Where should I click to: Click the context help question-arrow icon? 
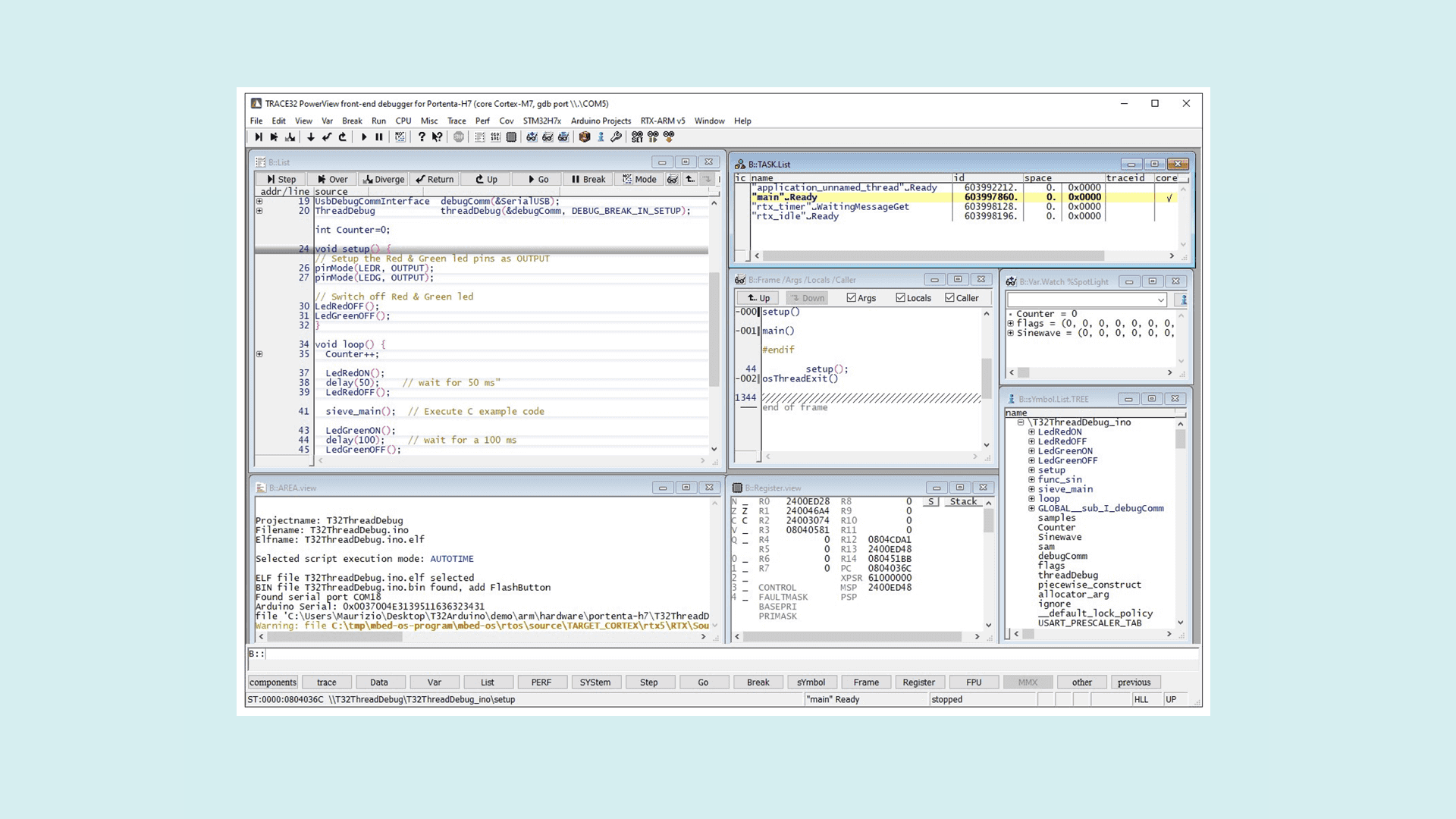[x=438, y=137]
